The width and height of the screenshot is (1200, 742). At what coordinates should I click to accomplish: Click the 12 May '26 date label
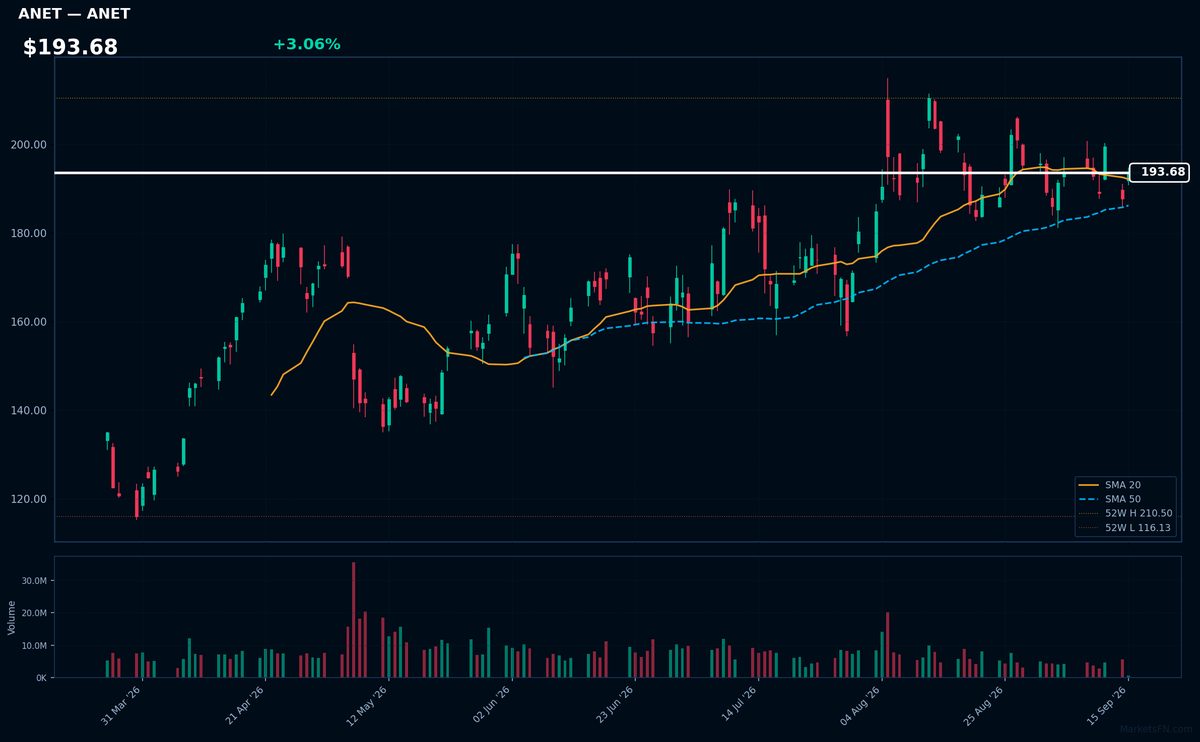click(366, 705)
